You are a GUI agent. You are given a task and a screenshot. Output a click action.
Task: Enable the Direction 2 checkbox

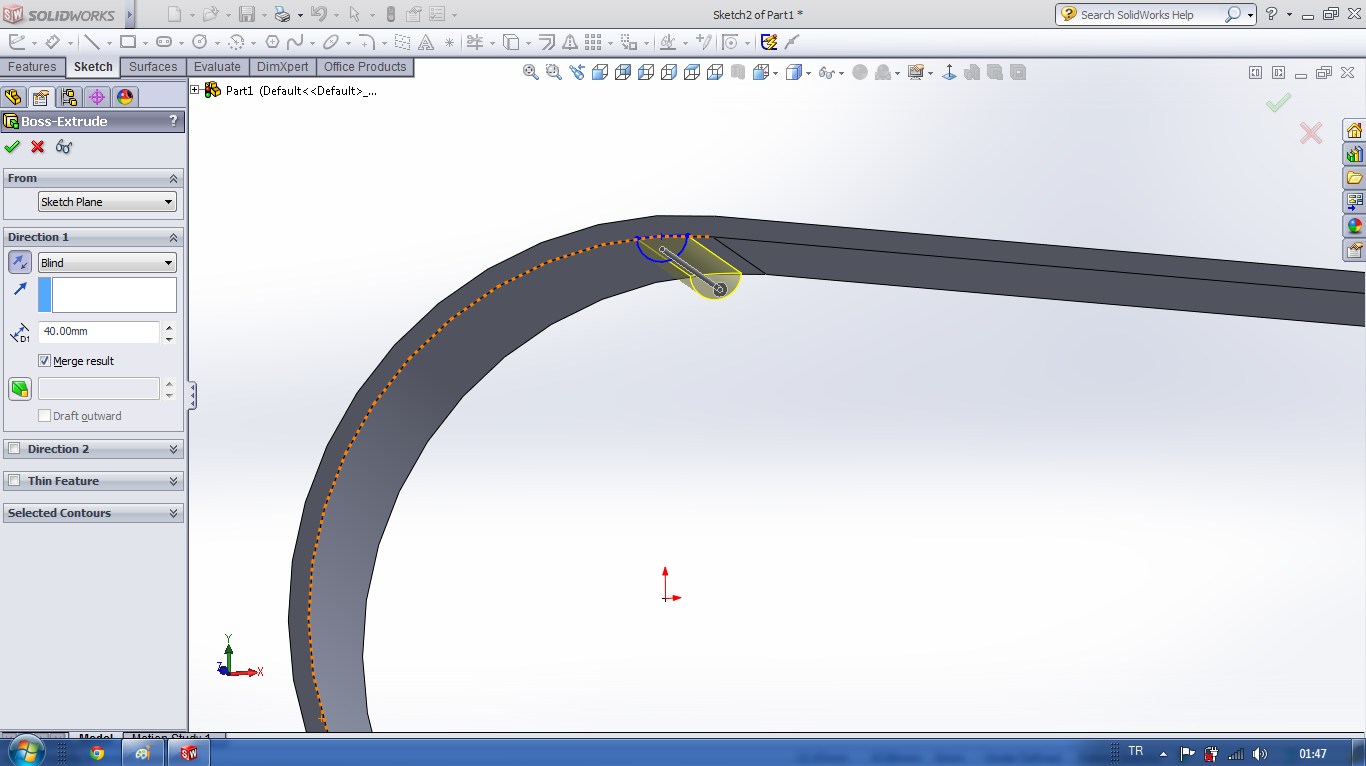tap(14, 449)
